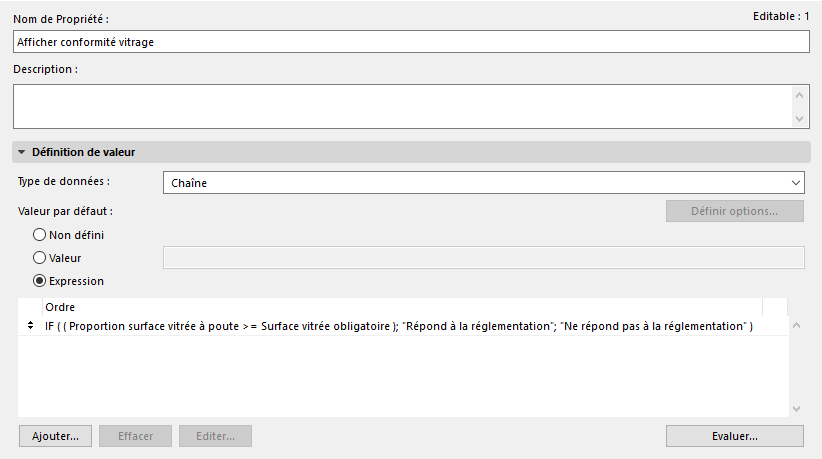Click the Nom de Propriété text field
This screenshot has width=822, height=459.
tap(411, 41)
